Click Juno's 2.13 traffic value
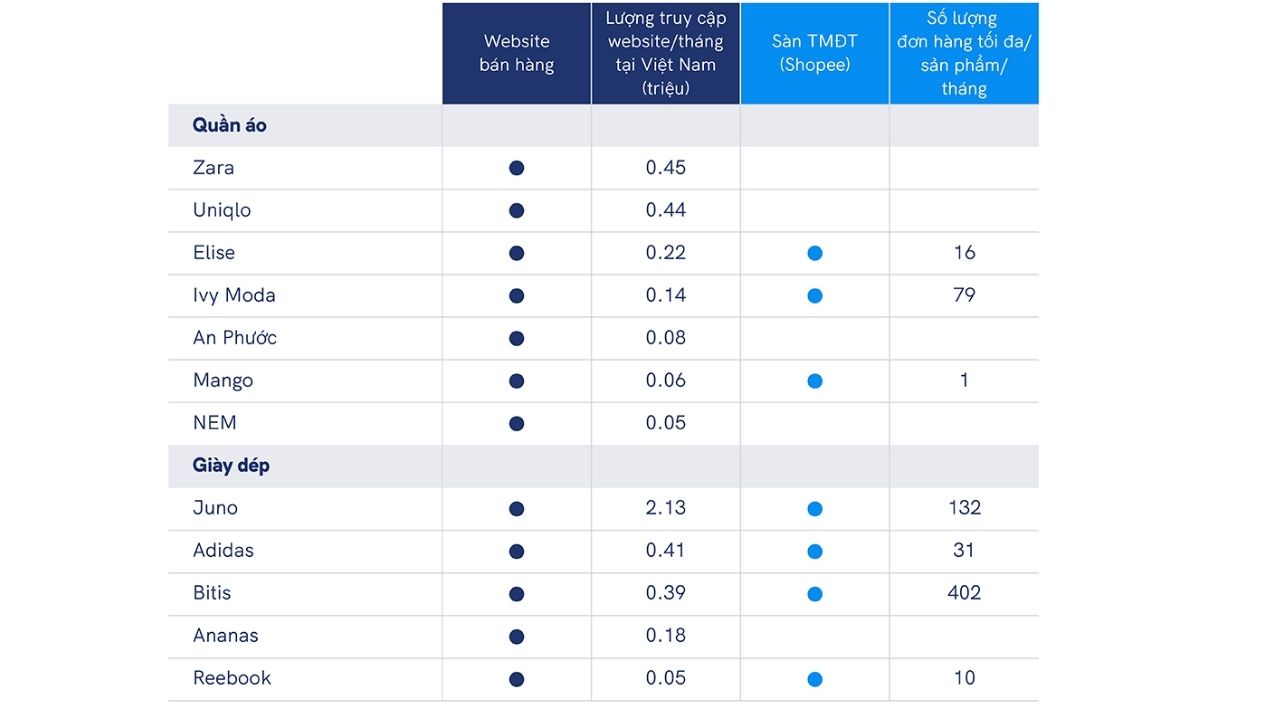This screenshot has height=720, width=1280. tap(666, 508)
